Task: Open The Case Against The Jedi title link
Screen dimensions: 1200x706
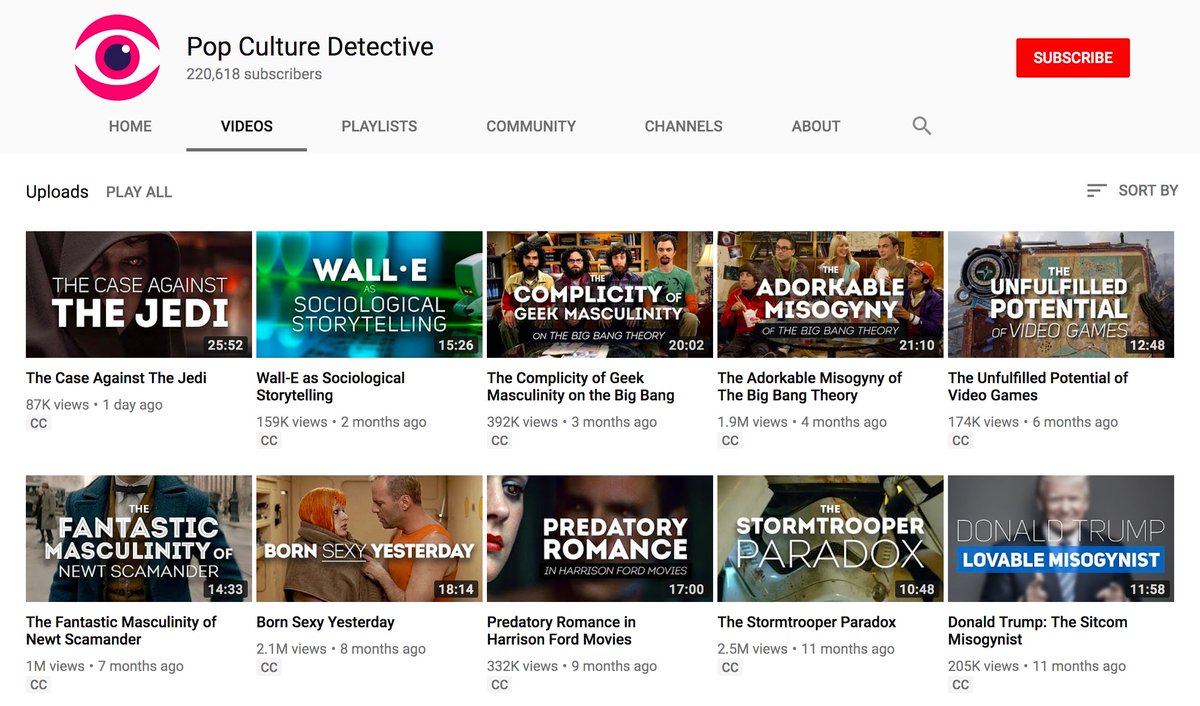Action: click(116, 378)
